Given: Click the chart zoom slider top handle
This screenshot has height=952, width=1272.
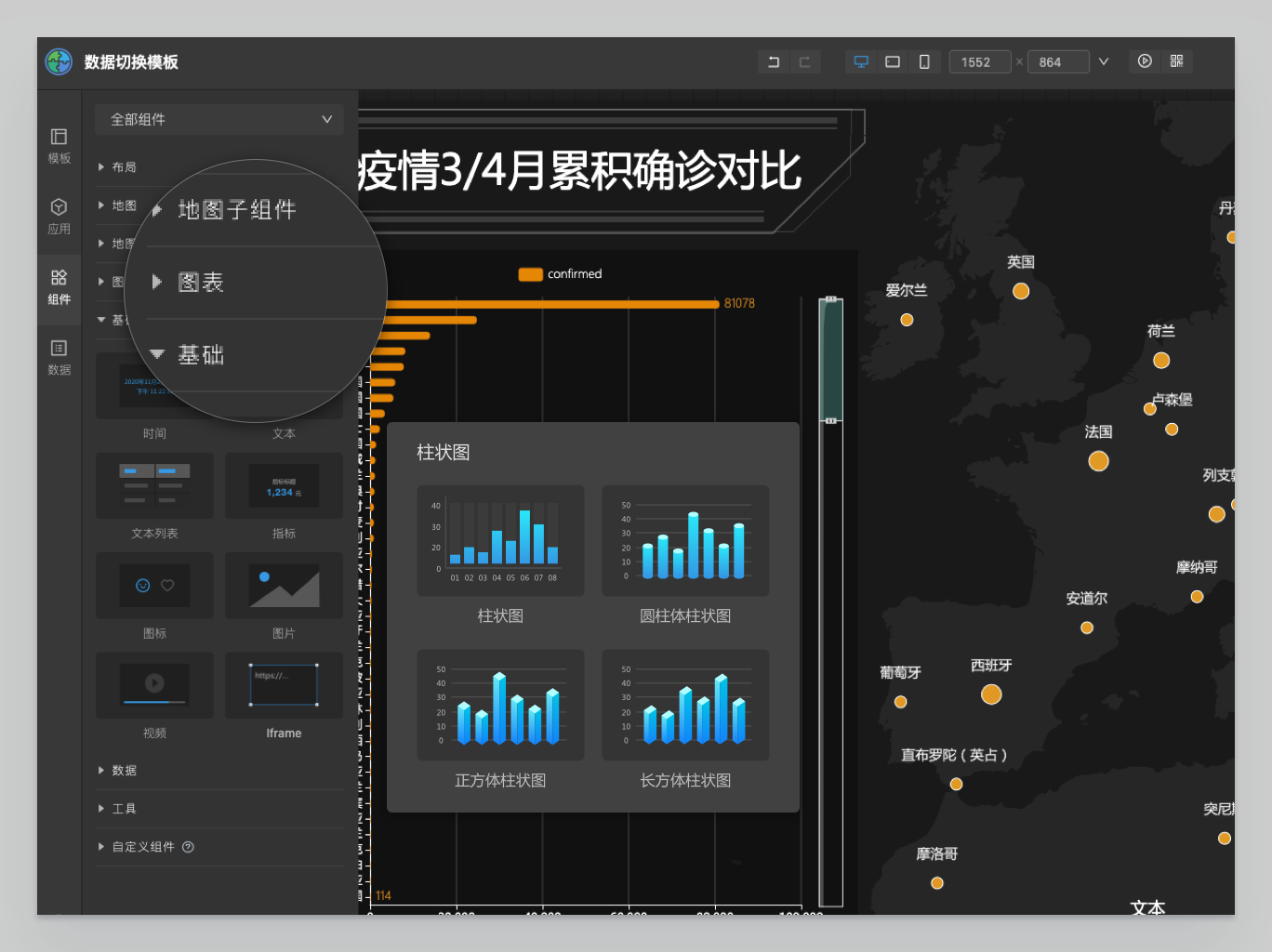Looking at the screenshot, I should pos(831,299).
